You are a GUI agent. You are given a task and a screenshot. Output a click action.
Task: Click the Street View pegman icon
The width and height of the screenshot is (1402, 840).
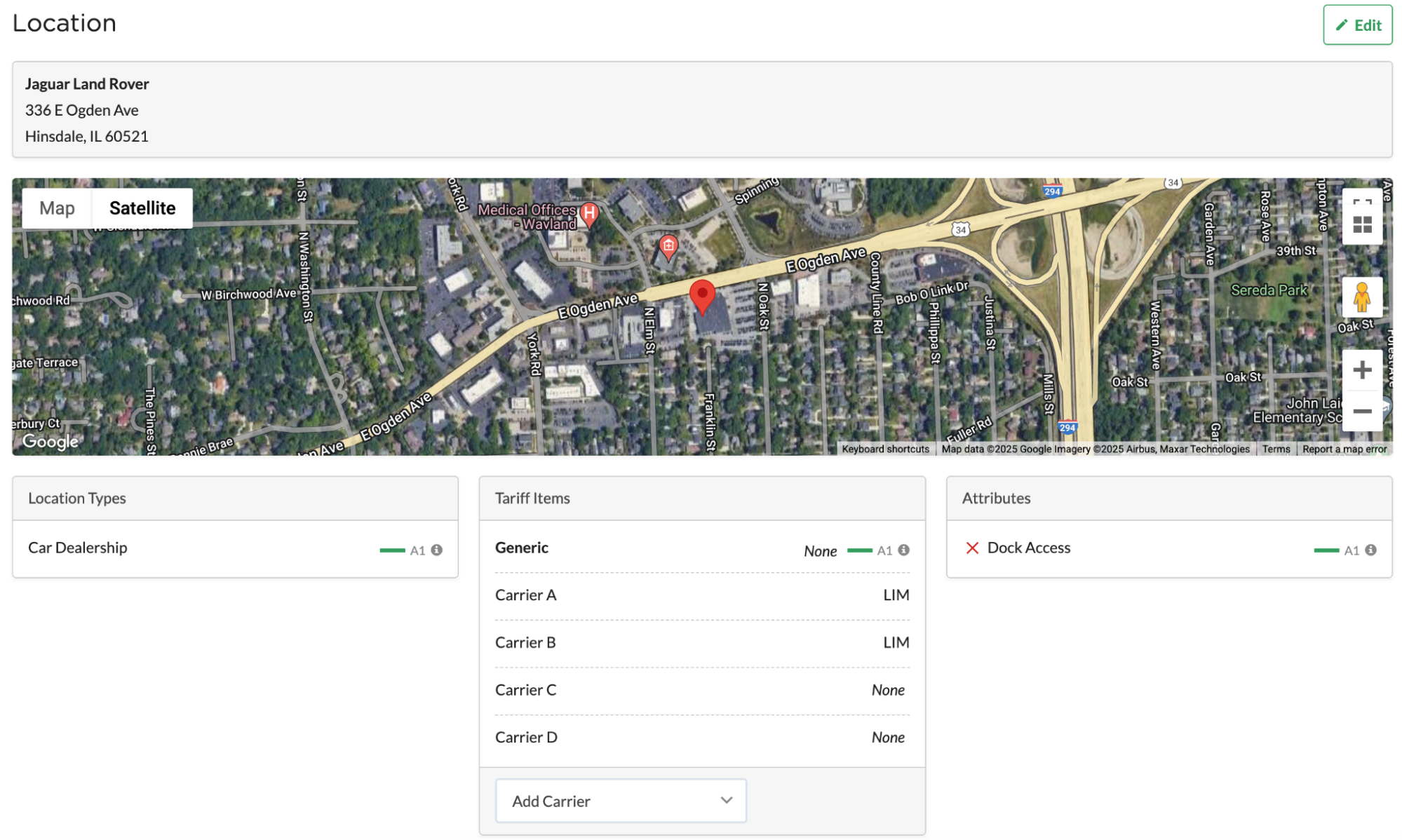1361,297
